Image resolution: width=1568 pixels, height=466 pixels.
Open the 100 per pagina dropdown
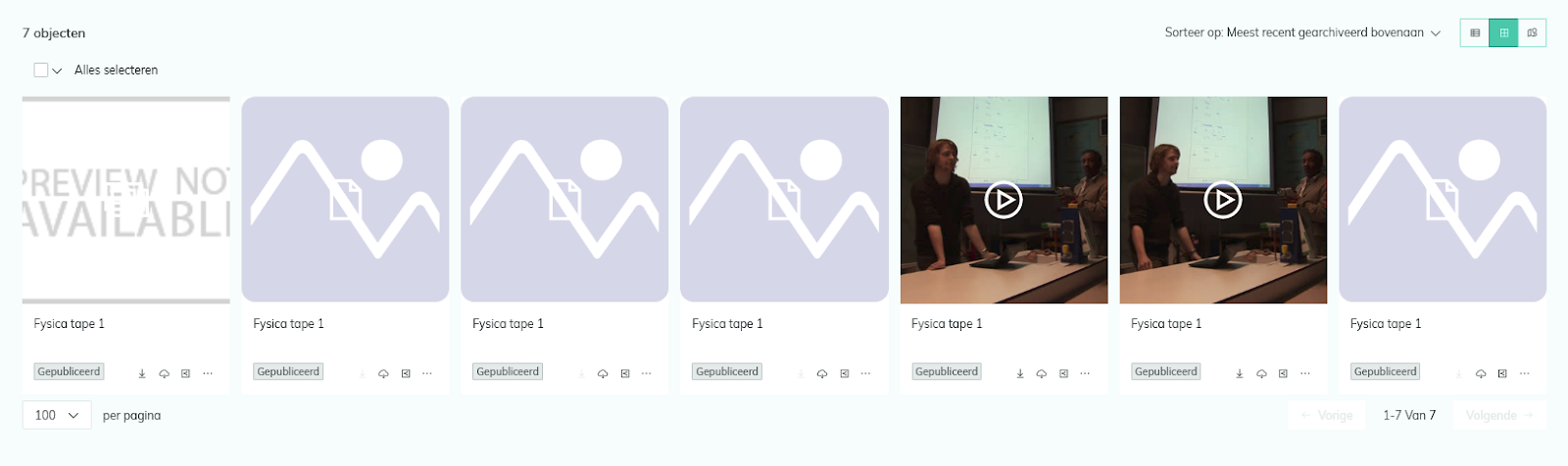coord(57,415)
